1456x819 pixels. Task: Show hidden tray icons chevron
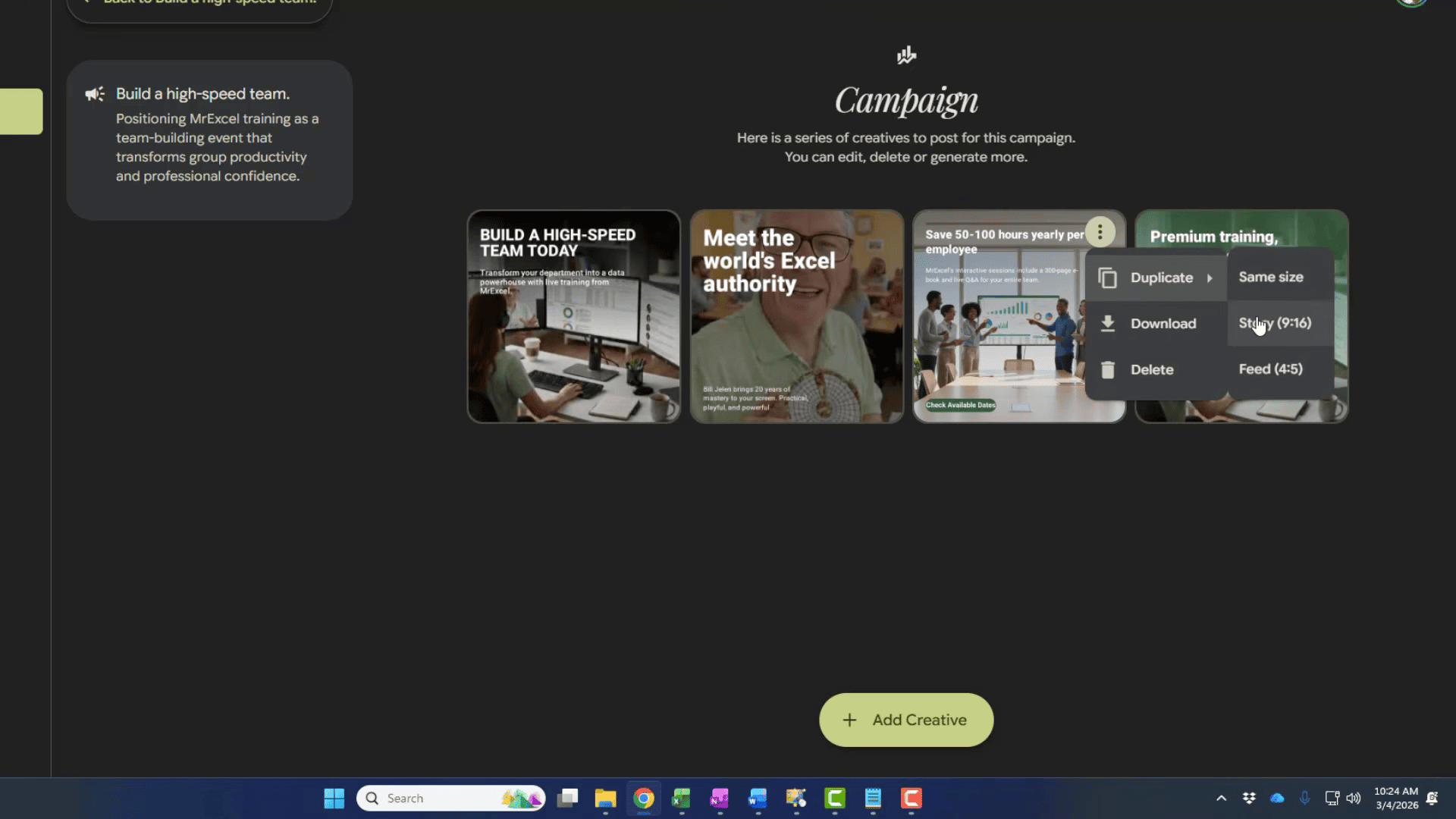pyautogui.click(x=1221, y=798)
